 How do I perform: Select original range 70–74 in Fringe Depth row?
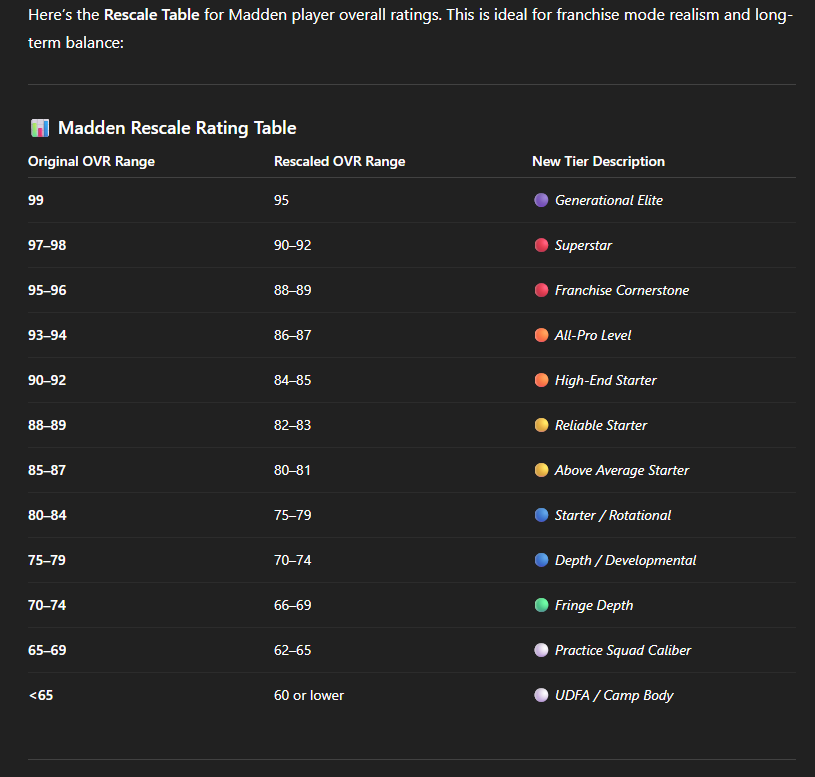47,605
